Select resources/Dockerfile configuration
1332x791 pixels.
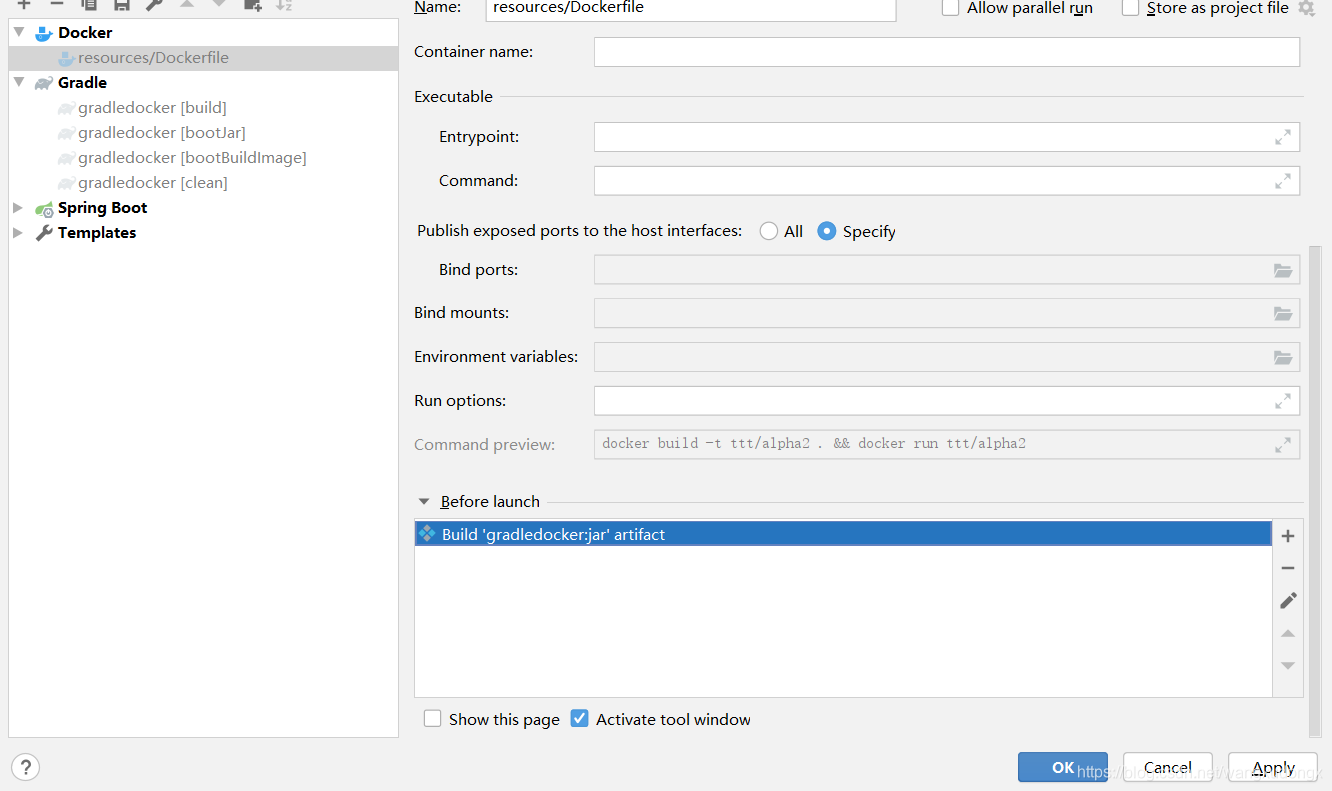pyautogui.click(x=203, y=58)
